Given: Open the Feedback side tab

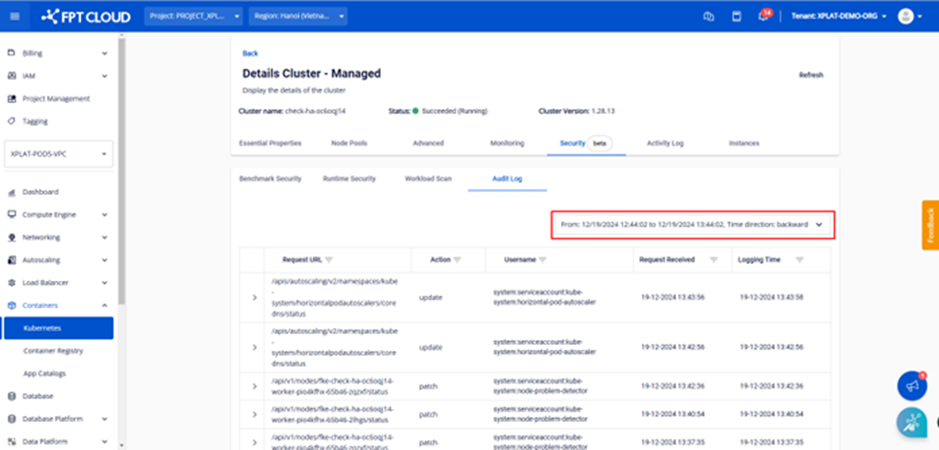Looking at the screenshot, I should coord(930,226).
